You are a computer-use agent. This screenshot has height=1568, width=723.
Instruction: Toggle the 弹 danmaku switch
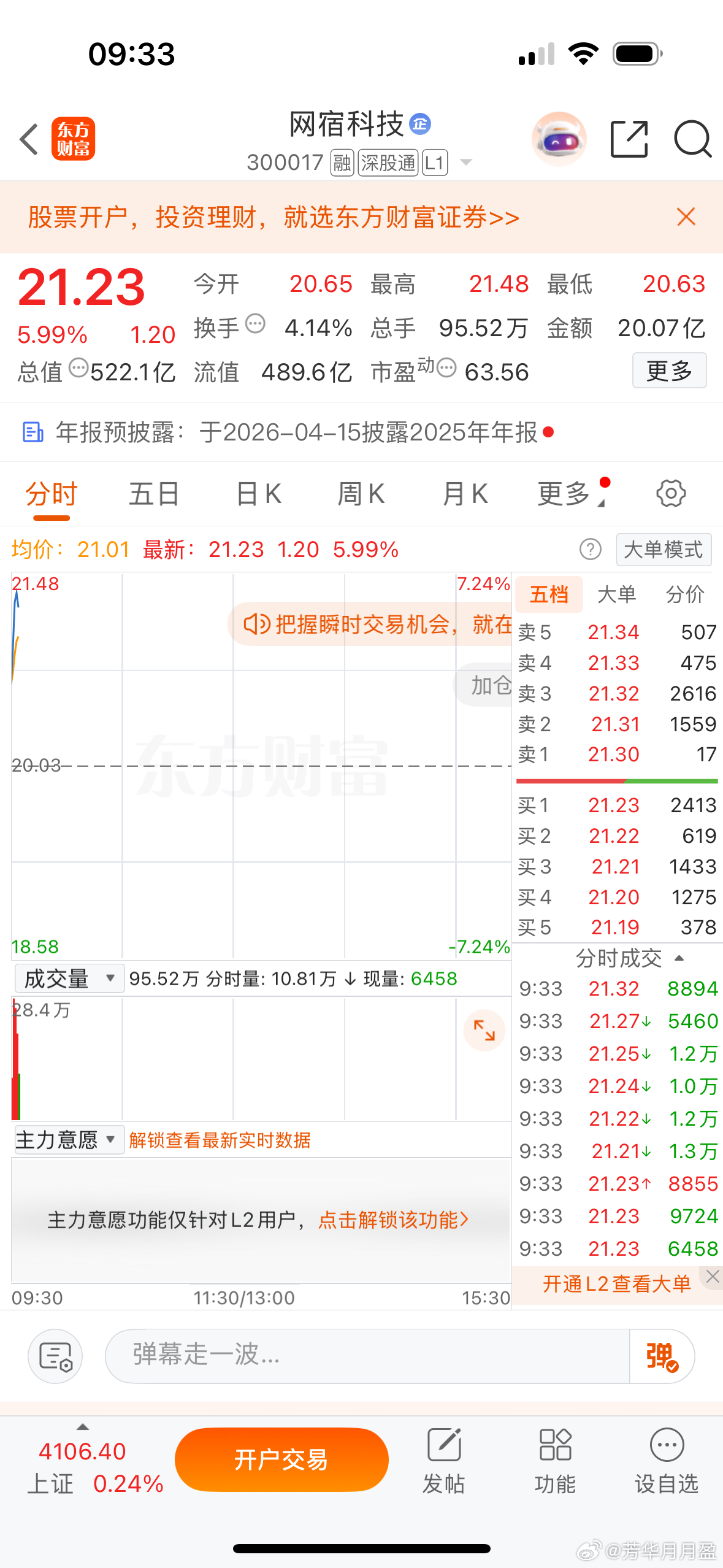point(662,1356)
